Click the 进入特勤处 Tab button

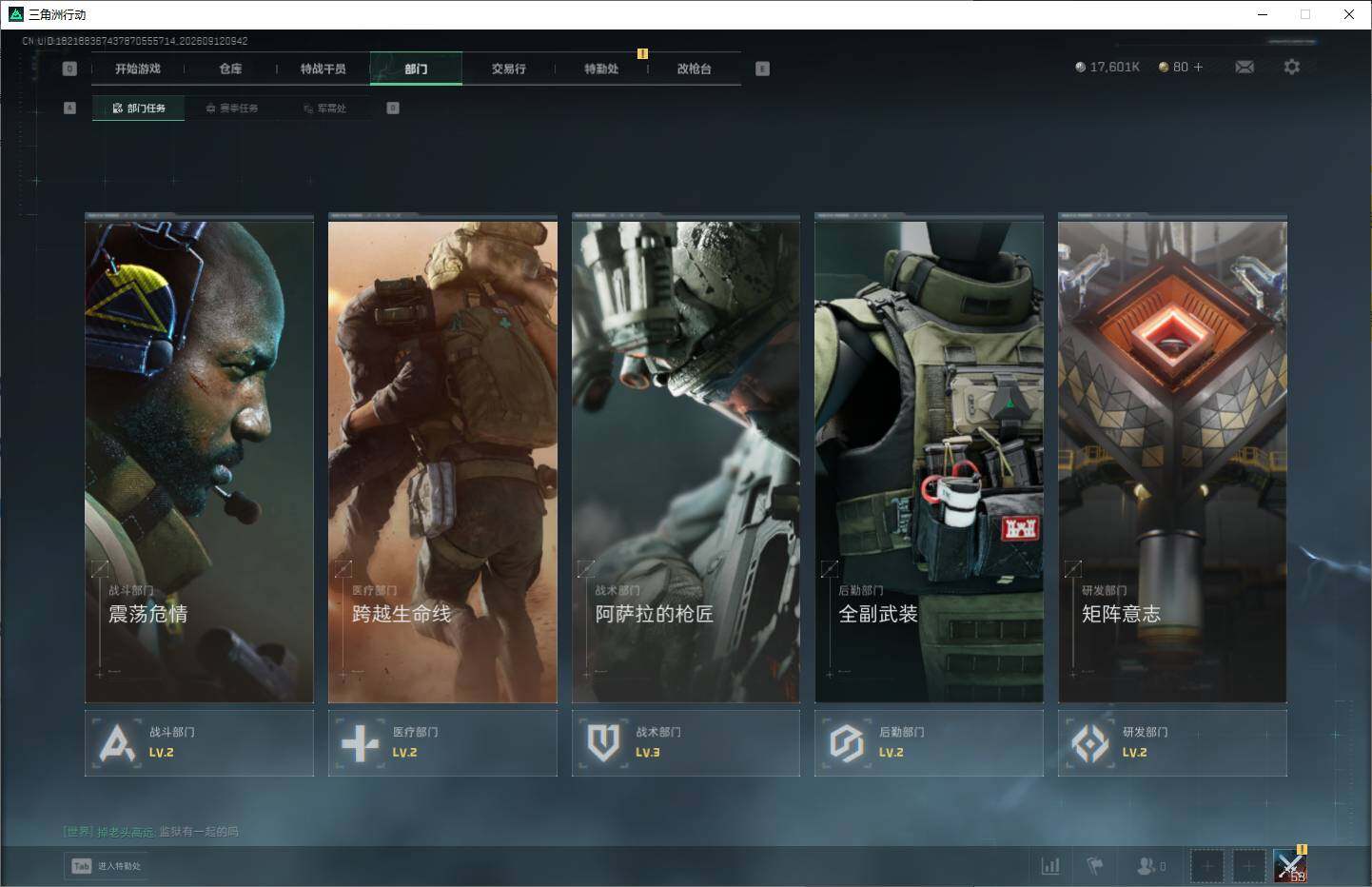coord(107,866)
